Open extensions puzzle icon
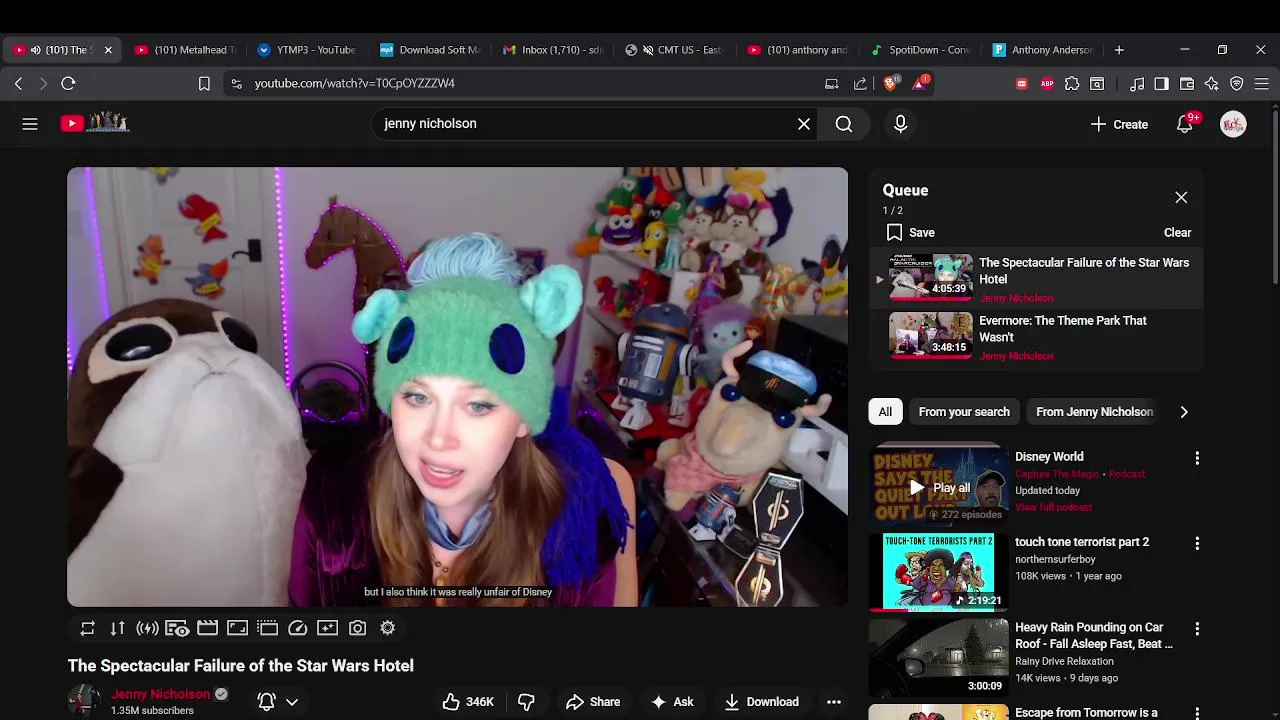 1072,84
